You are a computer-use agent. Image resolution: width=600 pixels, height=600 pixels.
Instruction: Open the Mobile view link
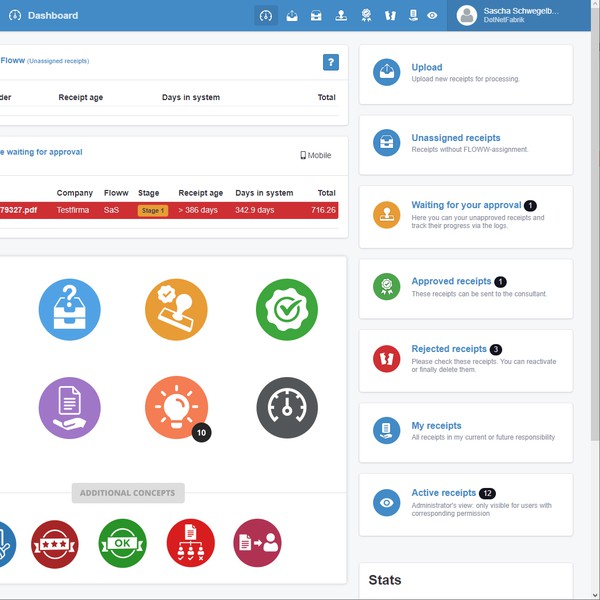(x=316, y=155)
